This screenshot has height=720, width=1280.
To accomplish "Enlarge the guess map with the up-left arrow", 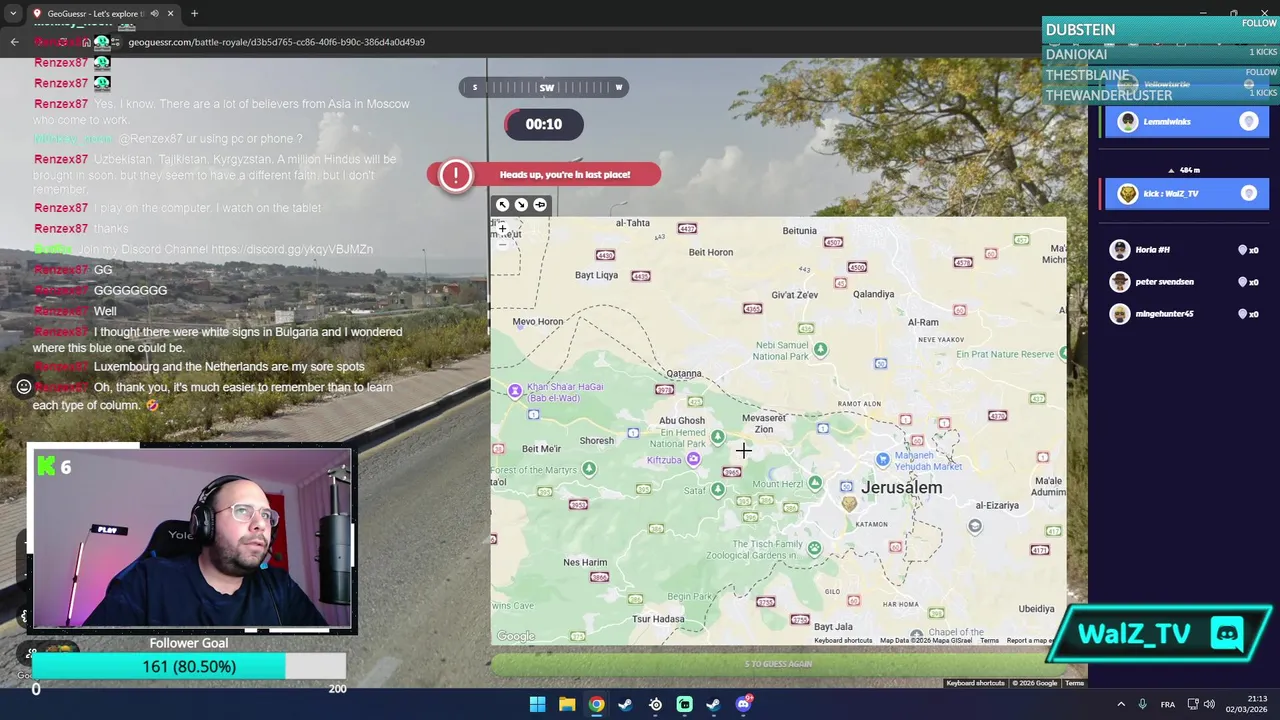I will click(503, 205).
